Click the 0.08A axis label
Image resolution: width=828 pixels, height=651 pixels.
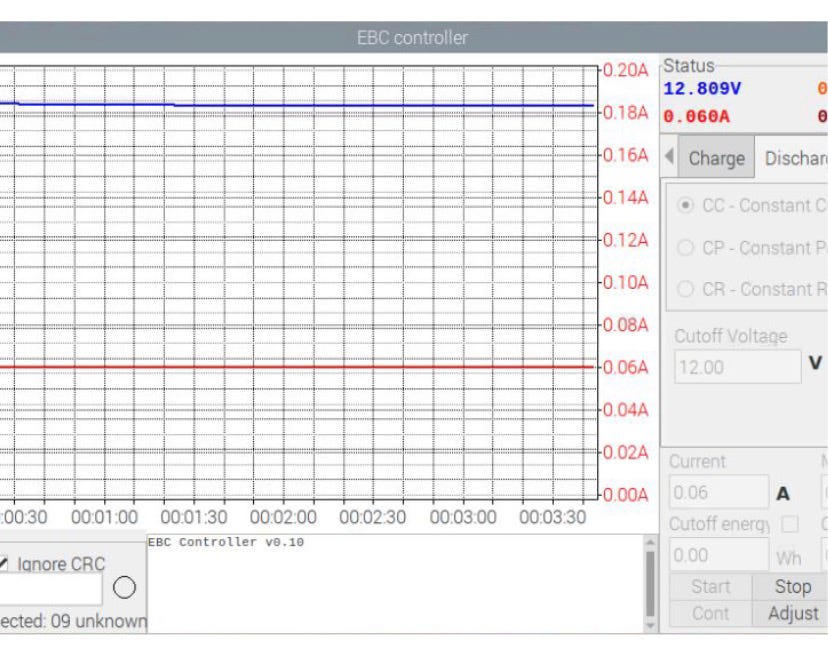(625, 325)
